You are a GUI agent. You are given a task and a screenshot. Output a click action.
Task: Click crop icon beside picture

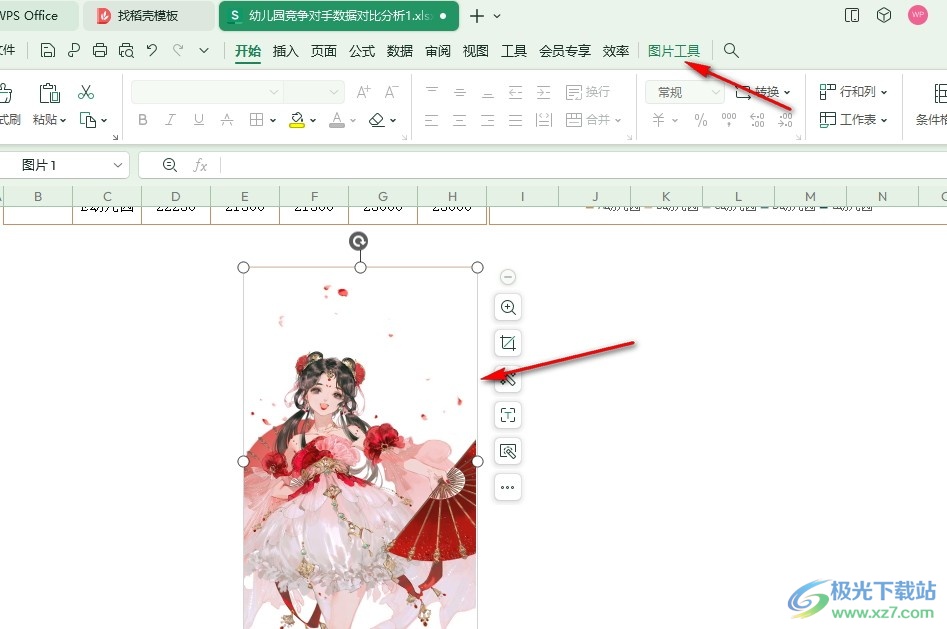pyautogui.click(x=508, y=343)
